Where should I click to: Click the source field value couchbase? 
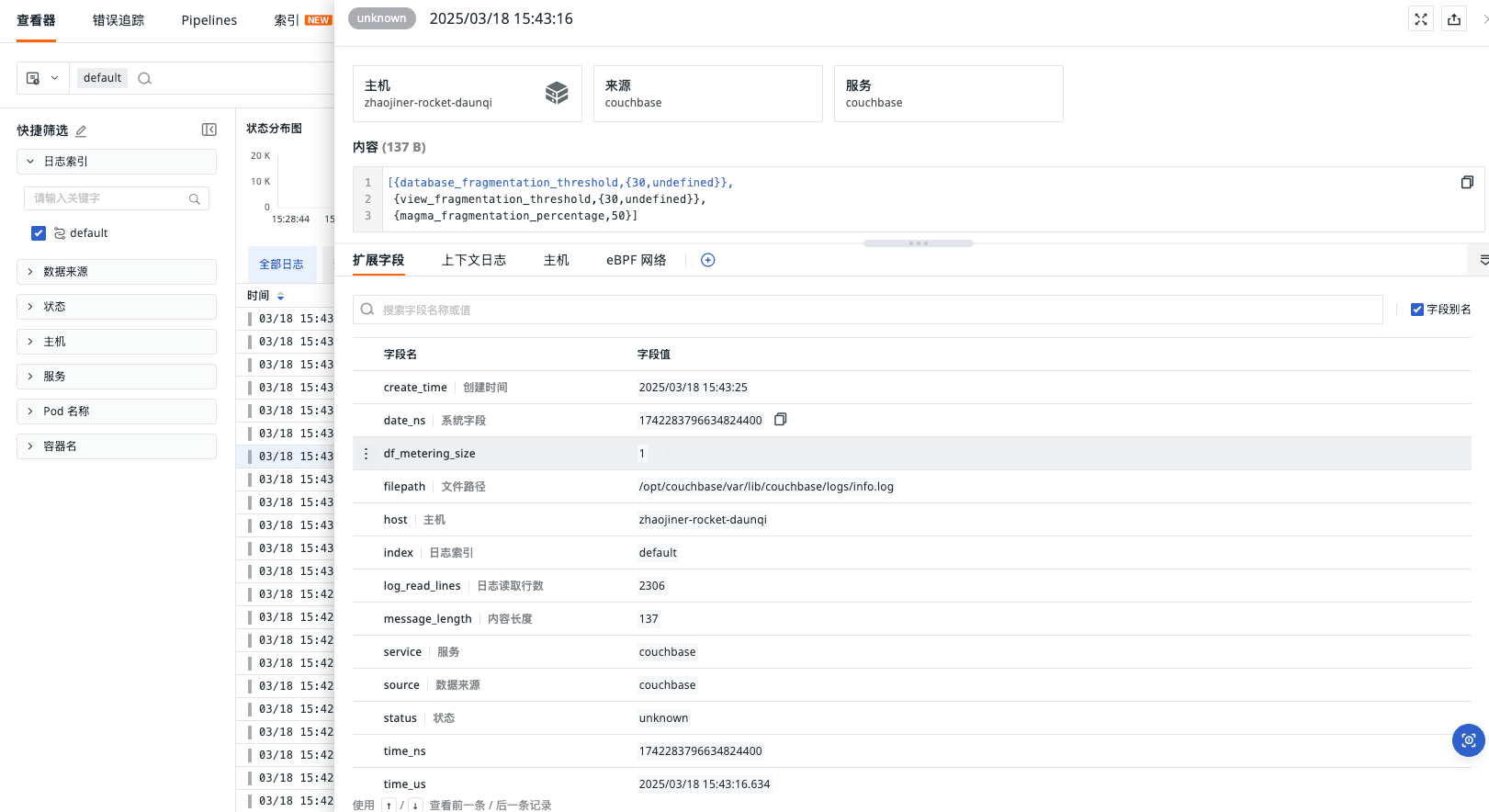(668, 685)
